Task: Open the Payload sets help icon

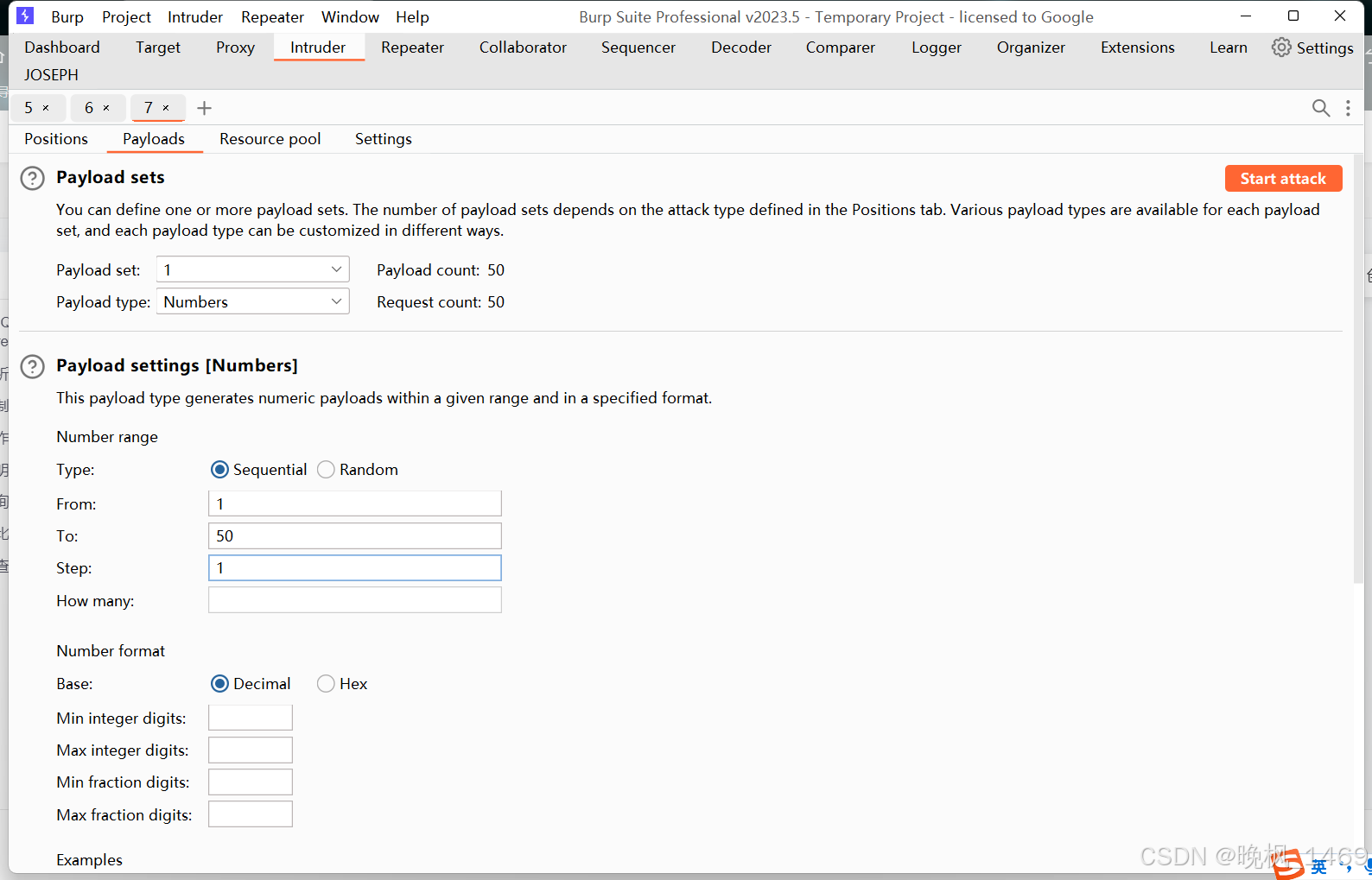Action: [32, 178]
